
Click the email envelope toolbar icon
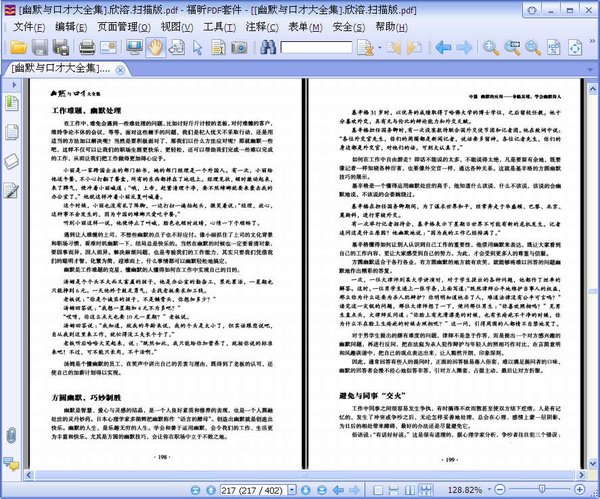tap(108, 47)
